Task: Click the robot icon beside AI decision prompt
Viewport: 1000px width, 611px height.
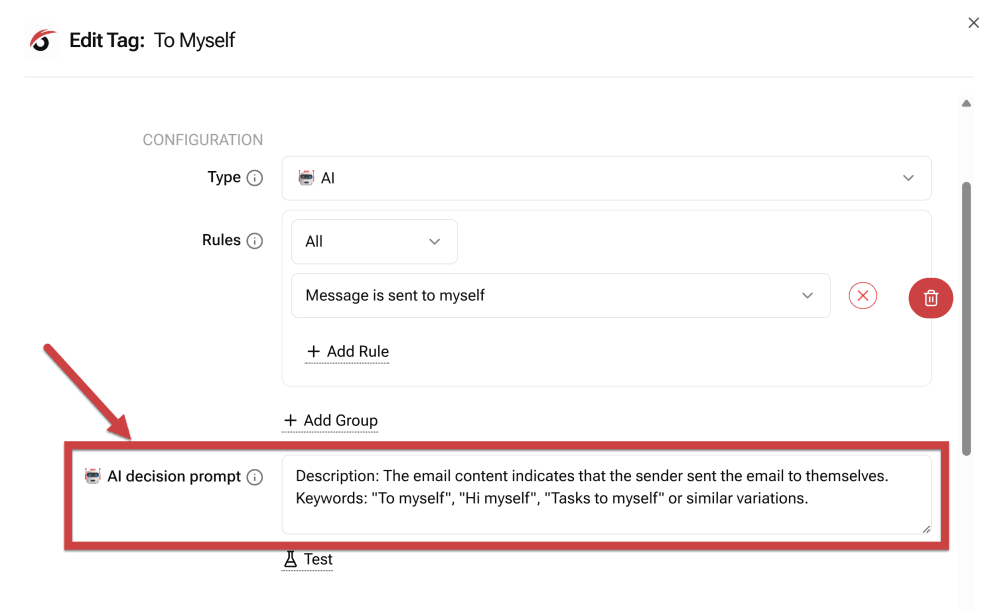Action: [93, 476]
